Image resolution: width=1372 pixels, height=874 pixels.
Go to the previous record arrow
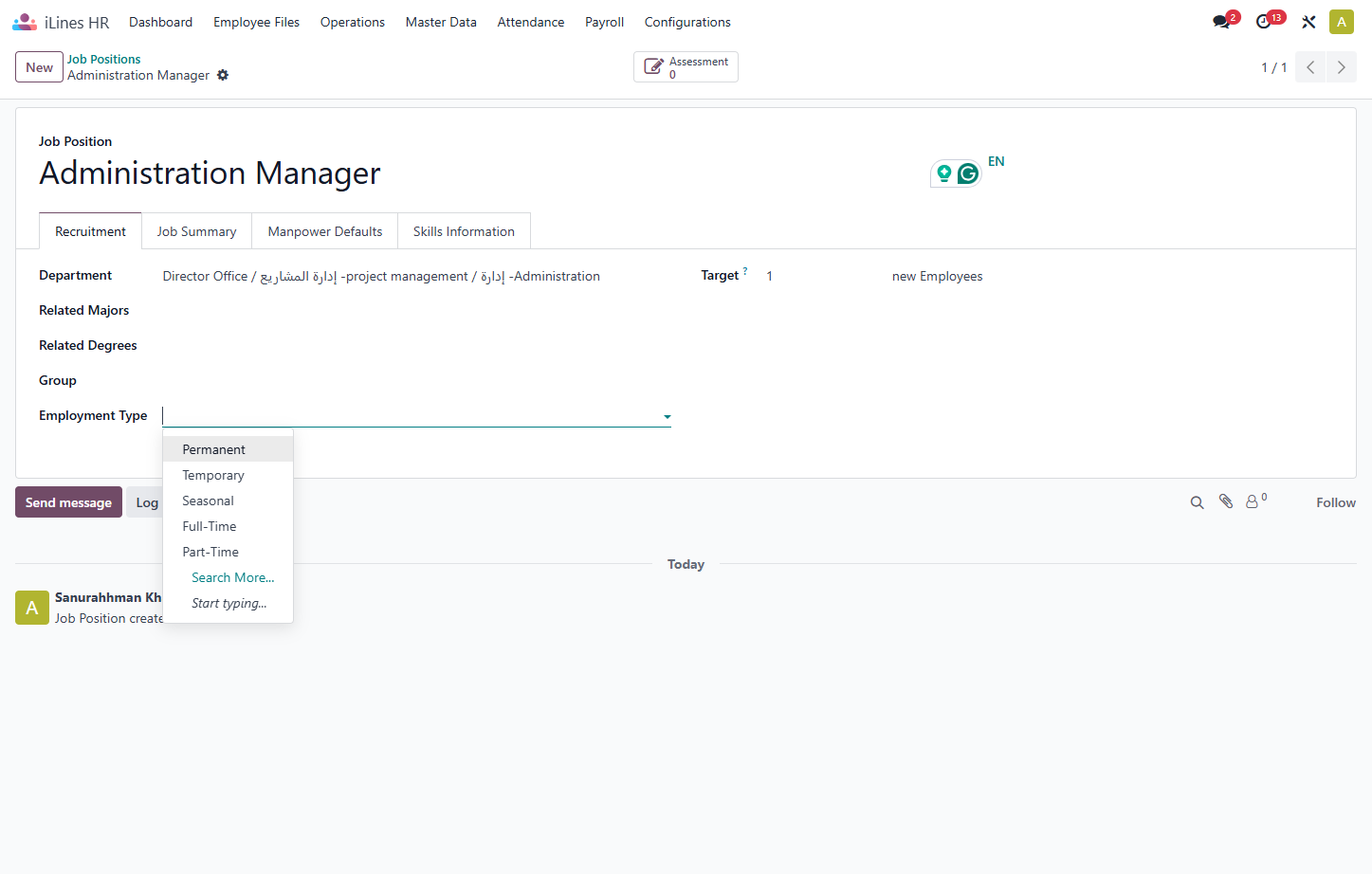[1310, 67]
